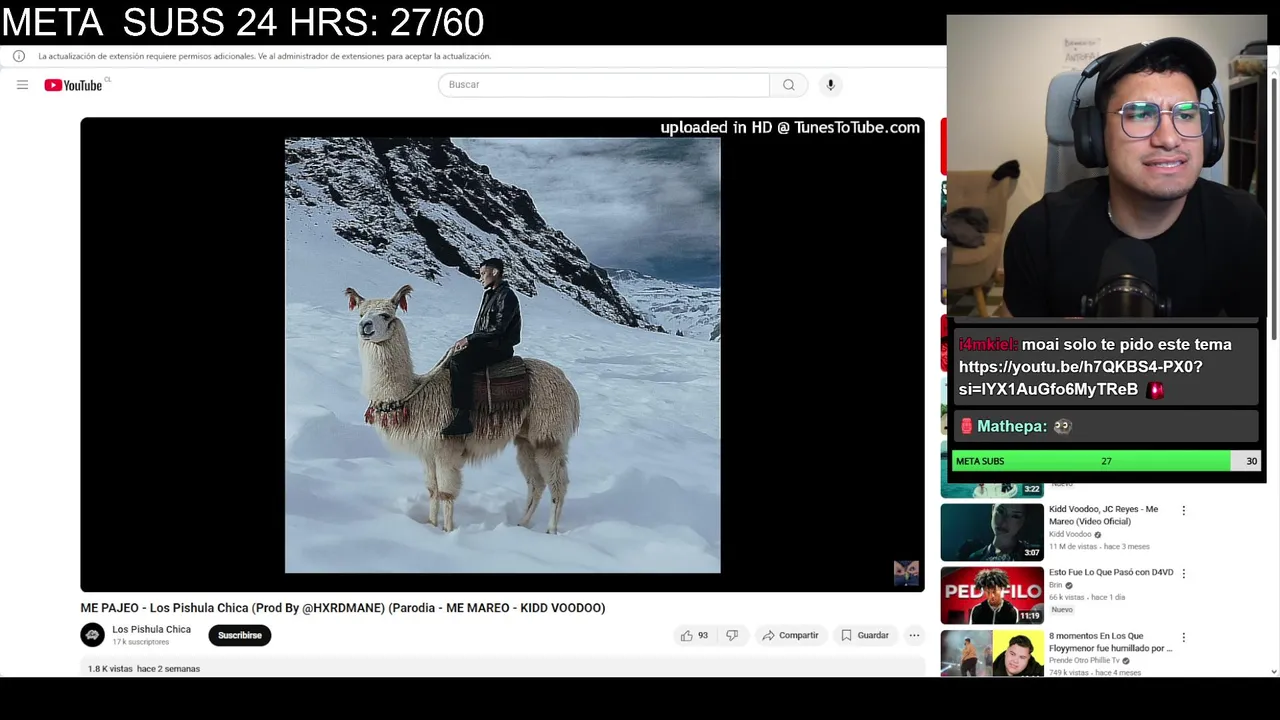
Task: Click the video player llama image
Action: coord(502,355)
